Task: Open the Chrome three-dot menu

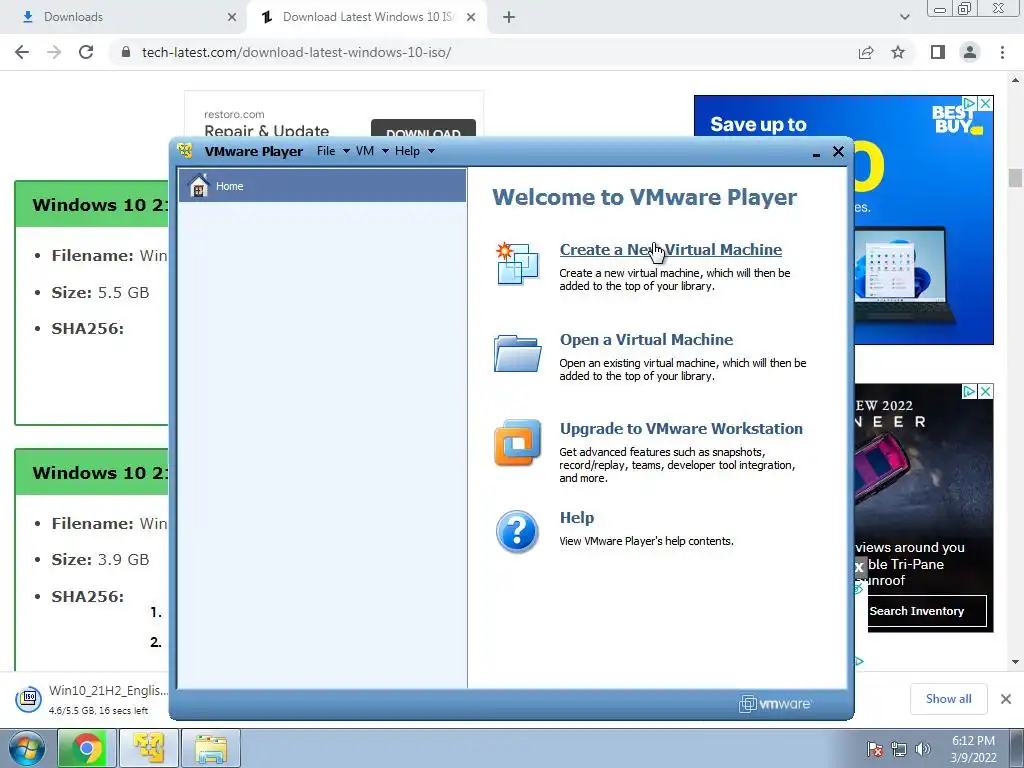Action: pyautogui.click(x=1002, y=52)
